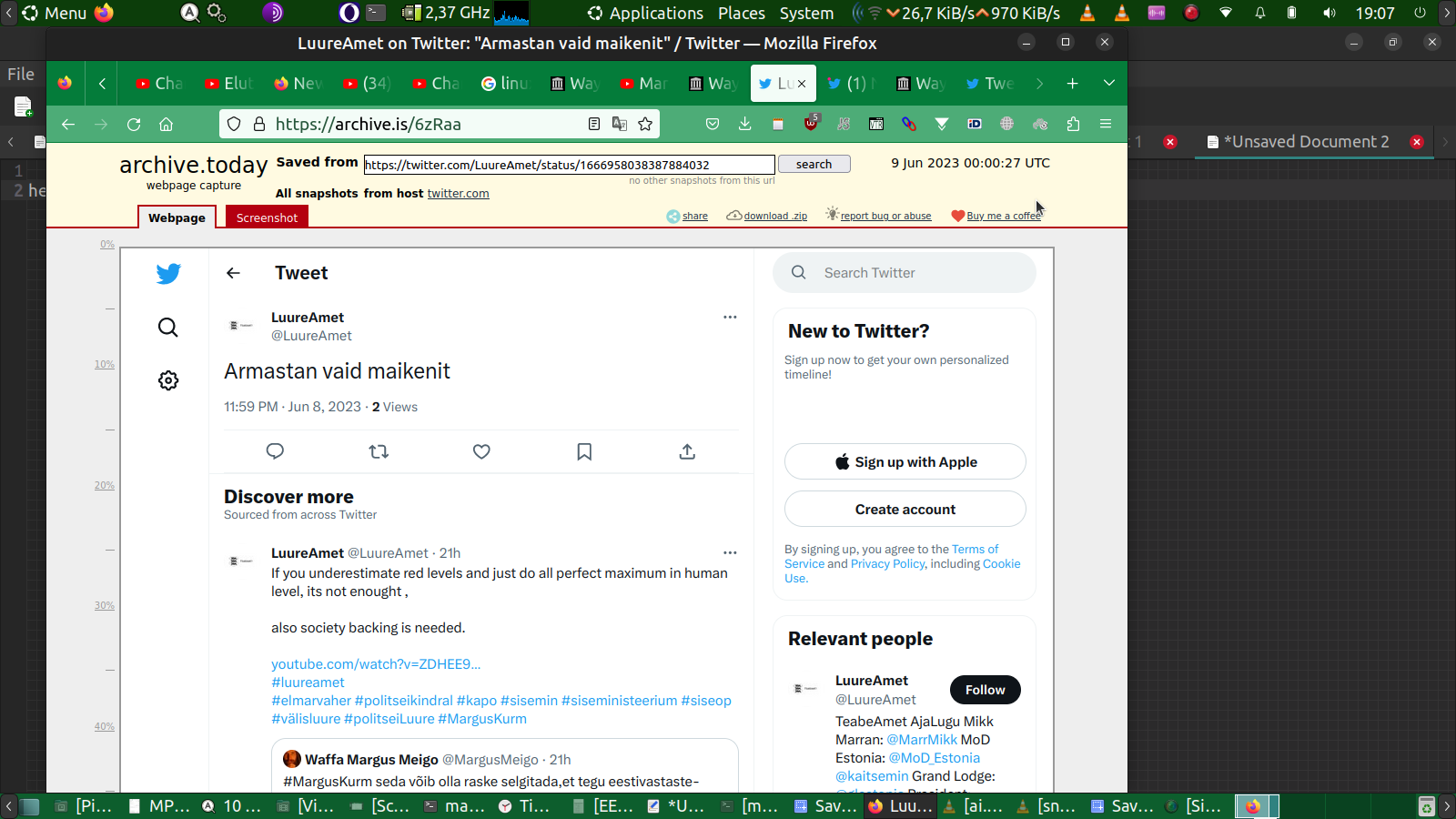Click the Buy me a coffee link
This screenshot has height=819, width=1456.
[x=1004, y=216]
